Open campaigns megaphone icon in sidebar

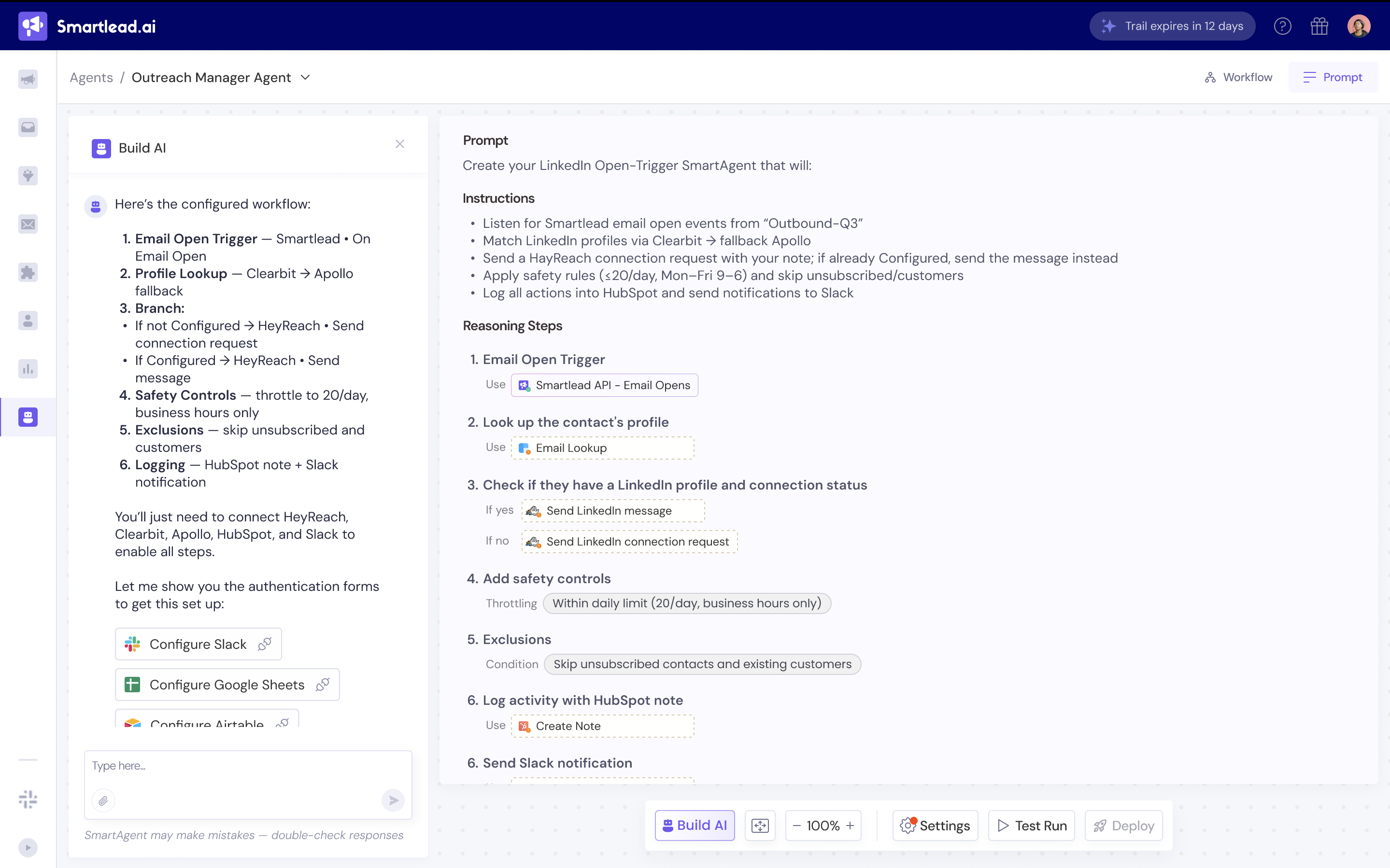pyautogui.click(x=28, y=79)
